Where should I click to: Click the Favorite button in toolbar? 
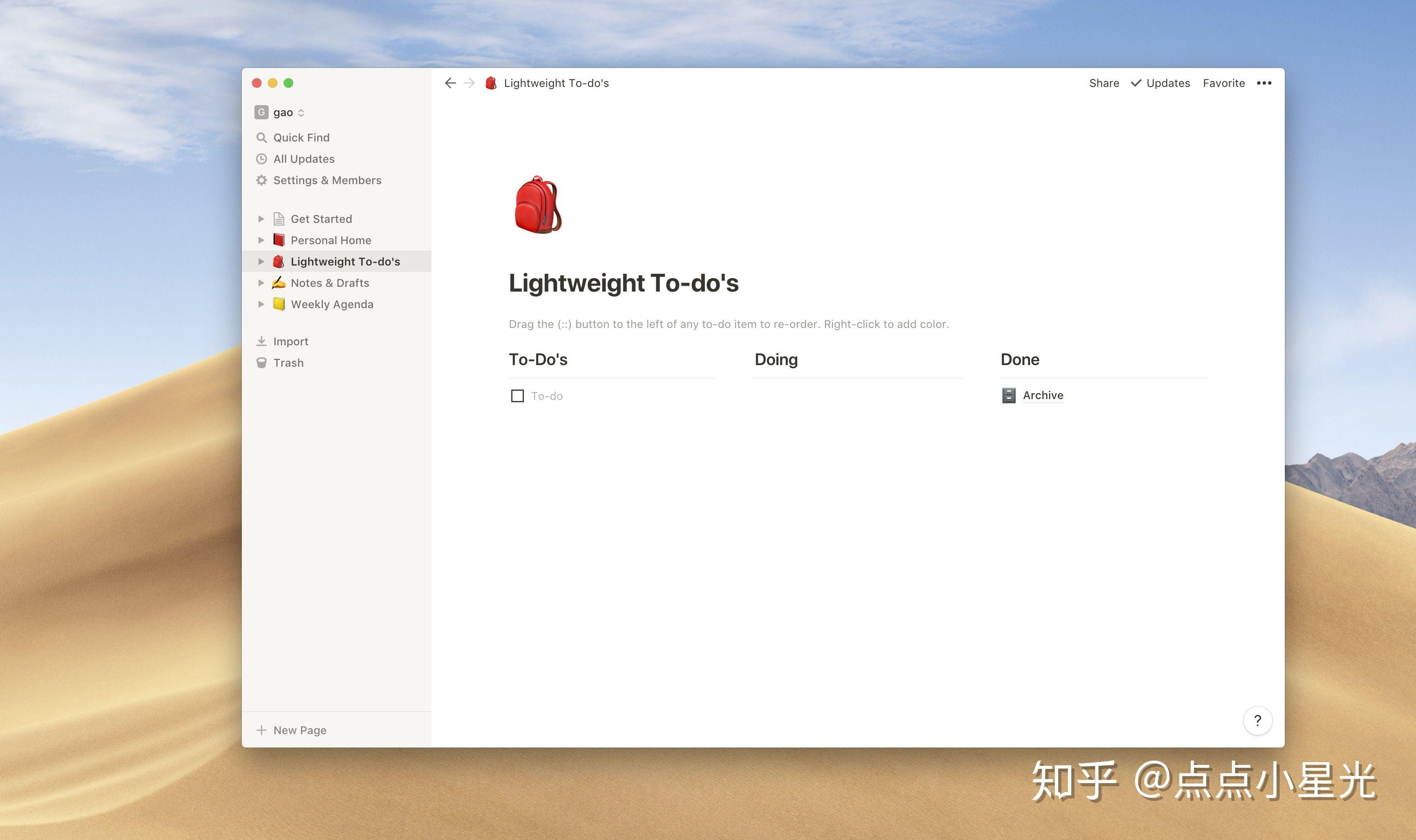[x=1224, y=82]
